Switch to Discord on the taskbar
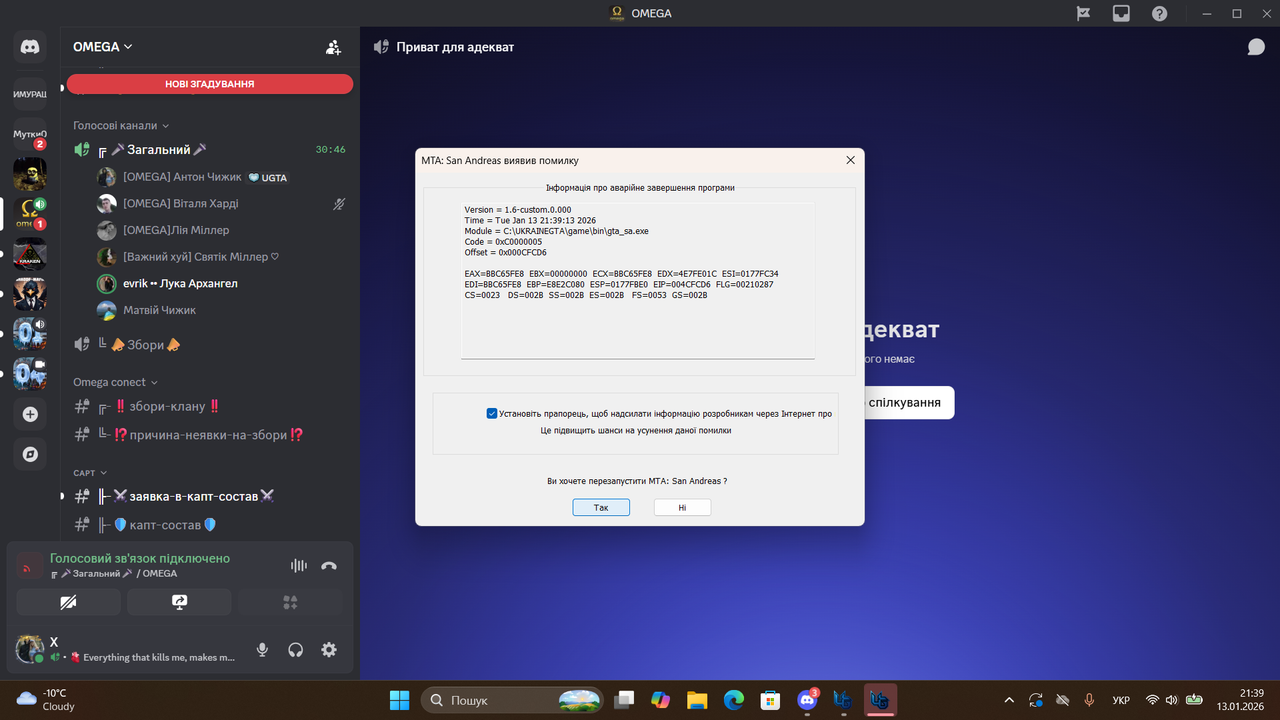Image resolution: width=1280 pixels, height=720 pixels. [807, 700]
